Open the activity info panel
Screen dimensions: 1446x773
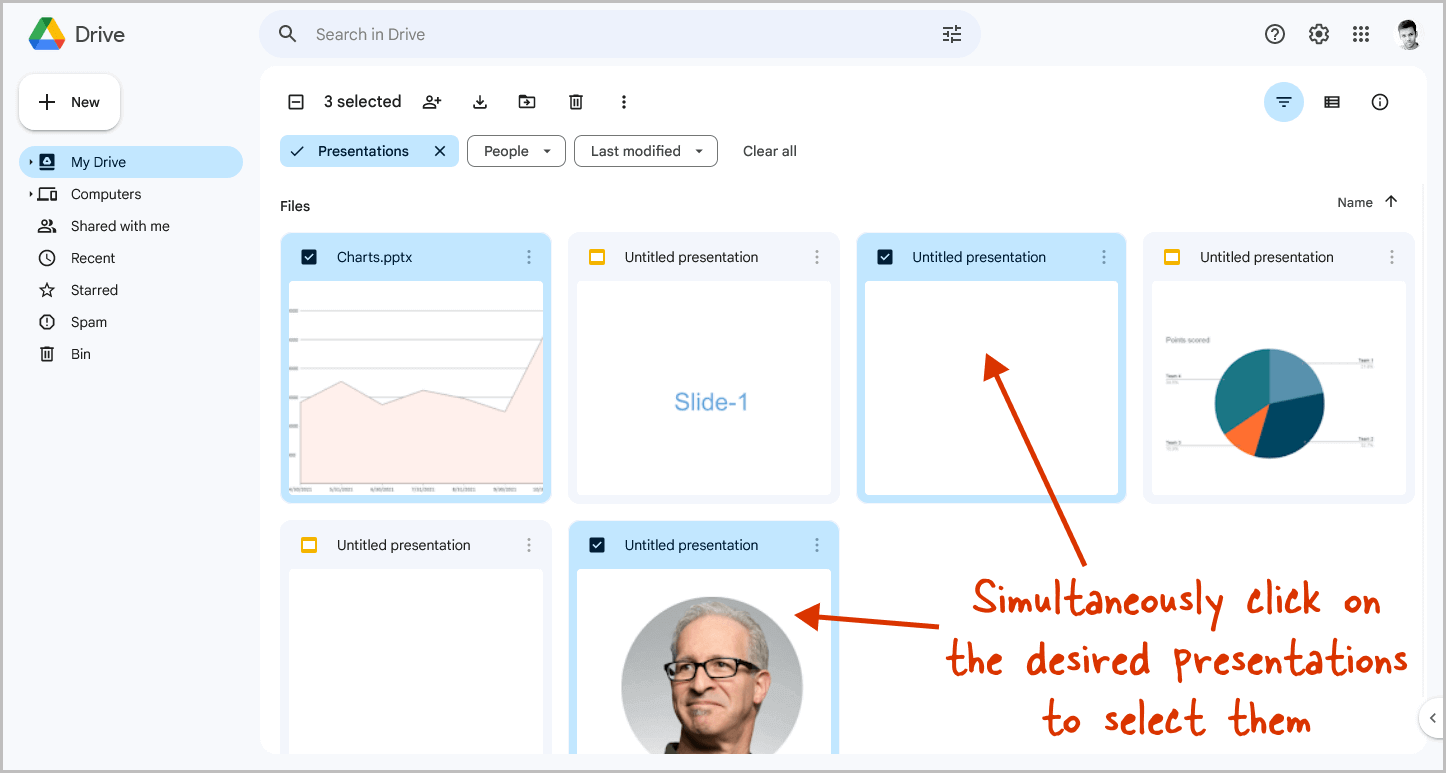1380,101
